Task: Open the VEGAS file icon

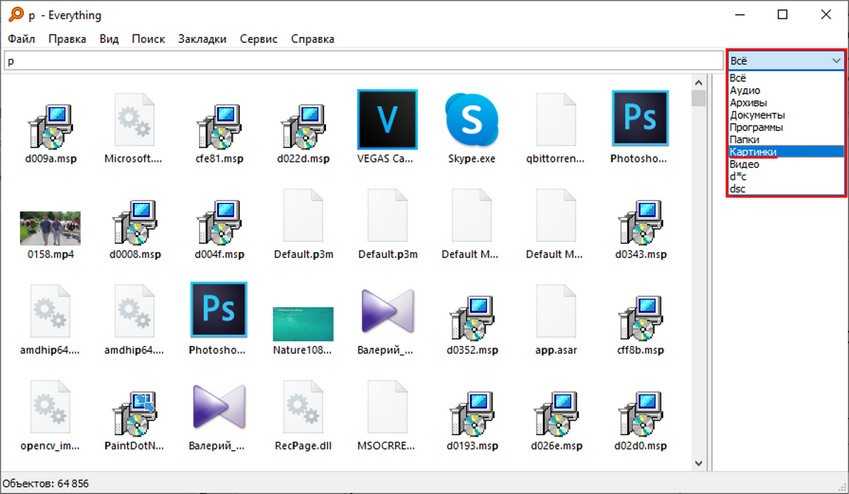Action: tap(386, 118)
